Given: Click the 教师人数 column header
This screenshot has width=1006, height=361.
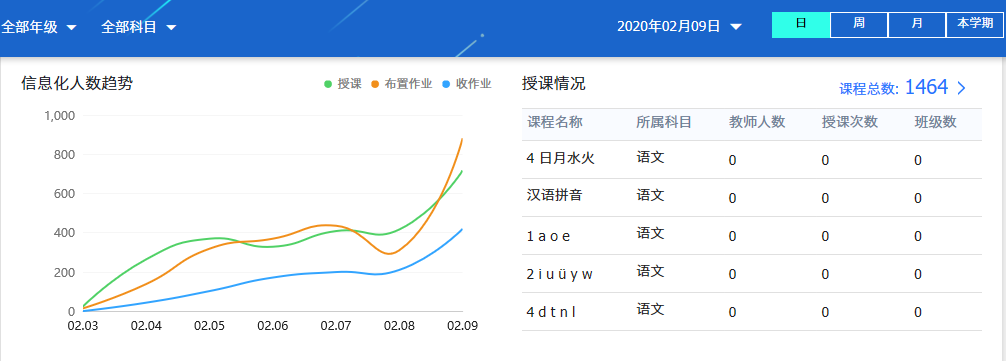Looking at the screenshot, I should 757,122.
